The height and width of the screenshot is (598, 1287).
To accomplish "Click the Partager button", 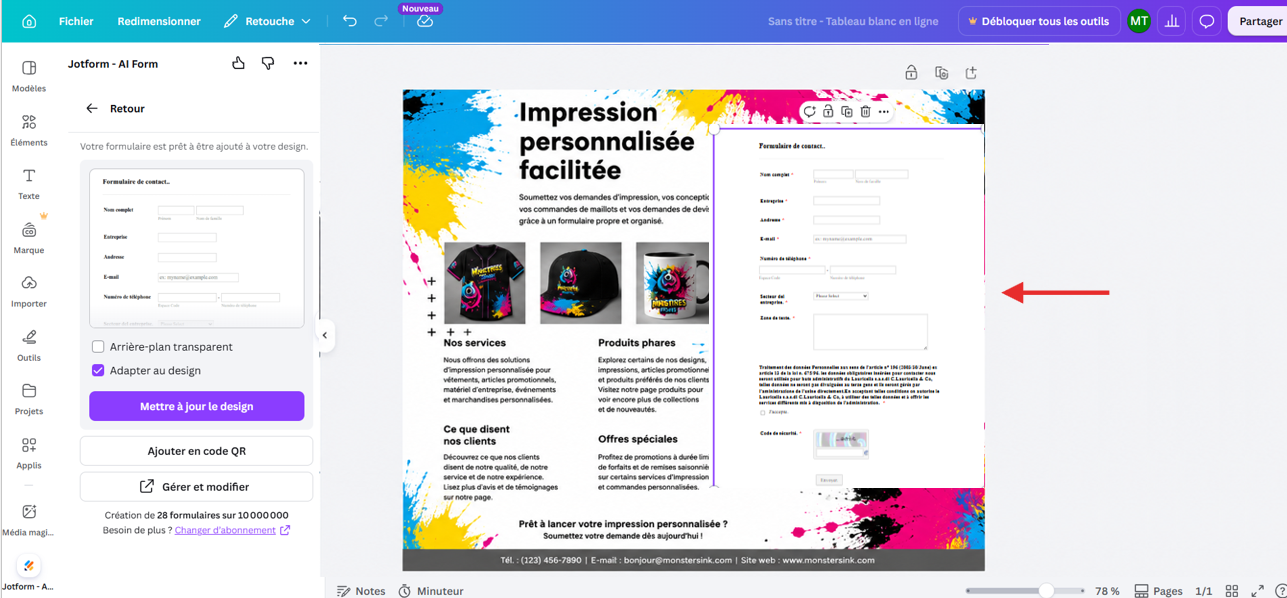I will click(x=1259, y=21).
